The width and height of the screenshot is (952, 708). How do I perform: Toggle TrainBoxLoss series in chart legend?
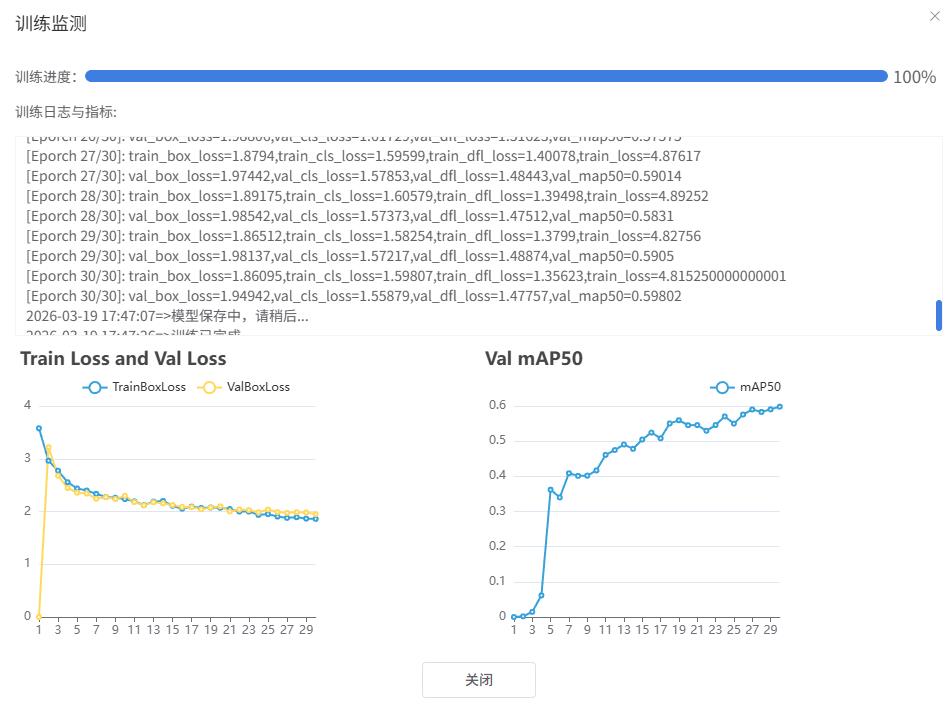coord(136,387)
